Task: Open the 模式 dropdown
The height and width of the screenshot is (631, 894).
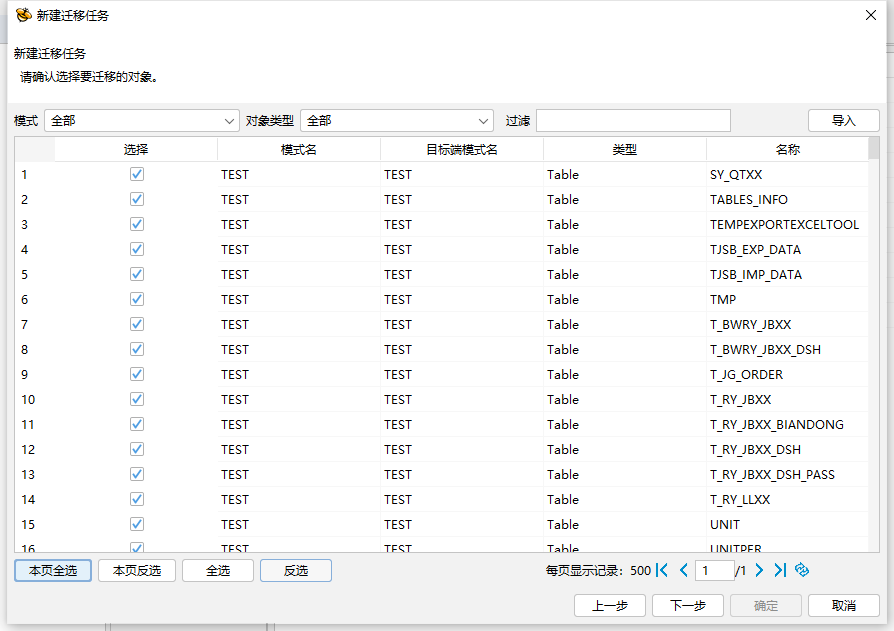Action: [x=142, y=121]
